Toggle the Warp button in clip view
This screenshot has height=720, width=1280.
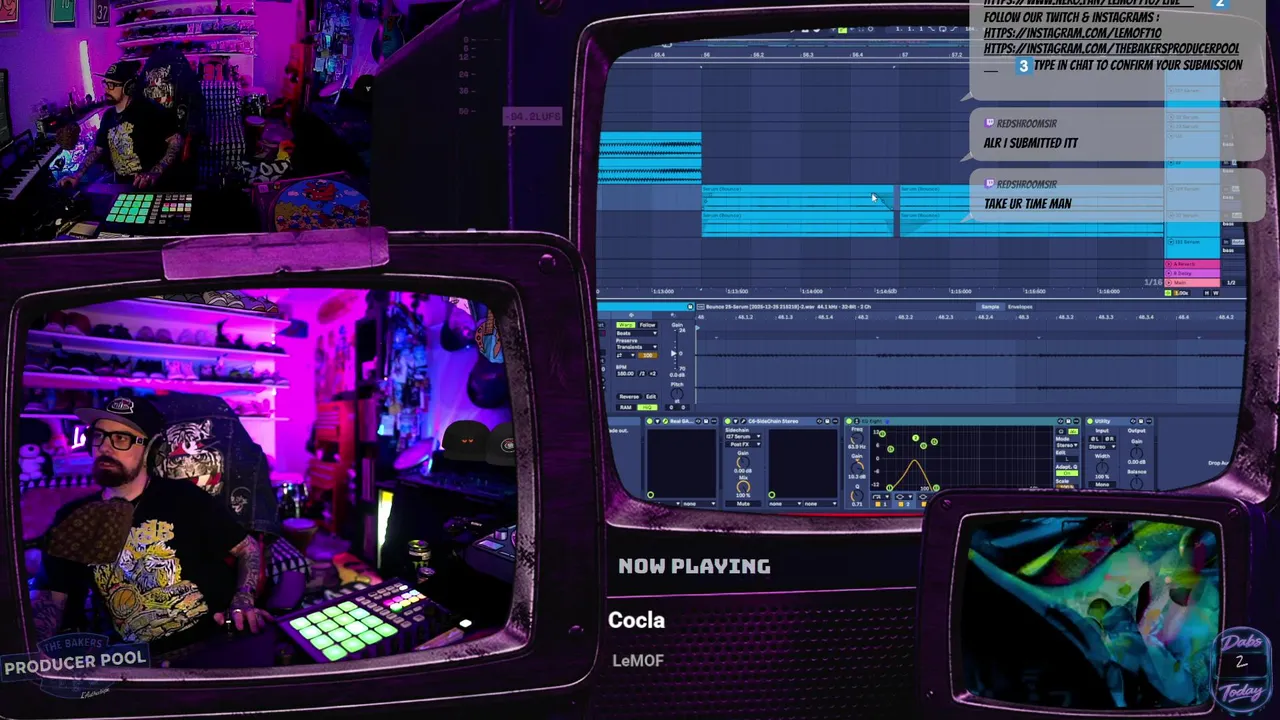coord(626,325)
